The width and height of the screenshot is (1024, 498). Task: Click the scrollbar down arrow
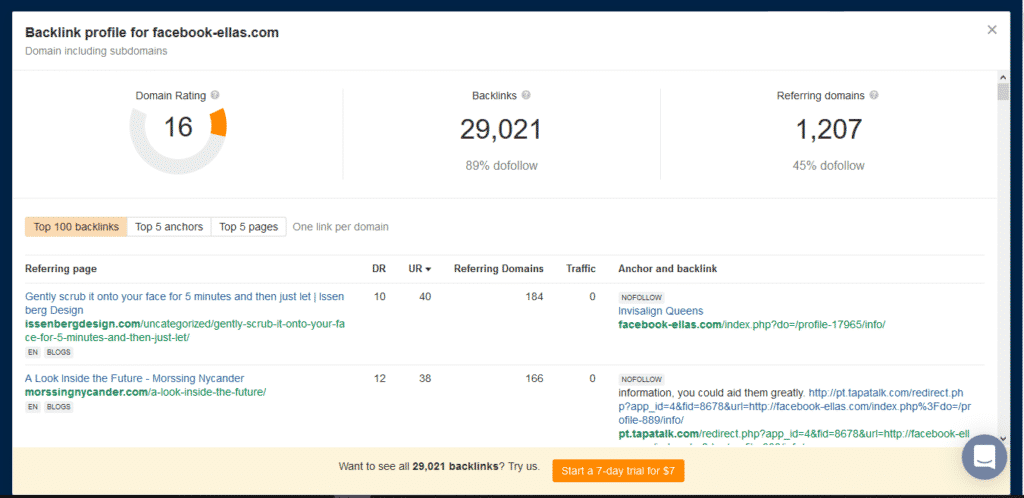click(x=1003, y=439)
